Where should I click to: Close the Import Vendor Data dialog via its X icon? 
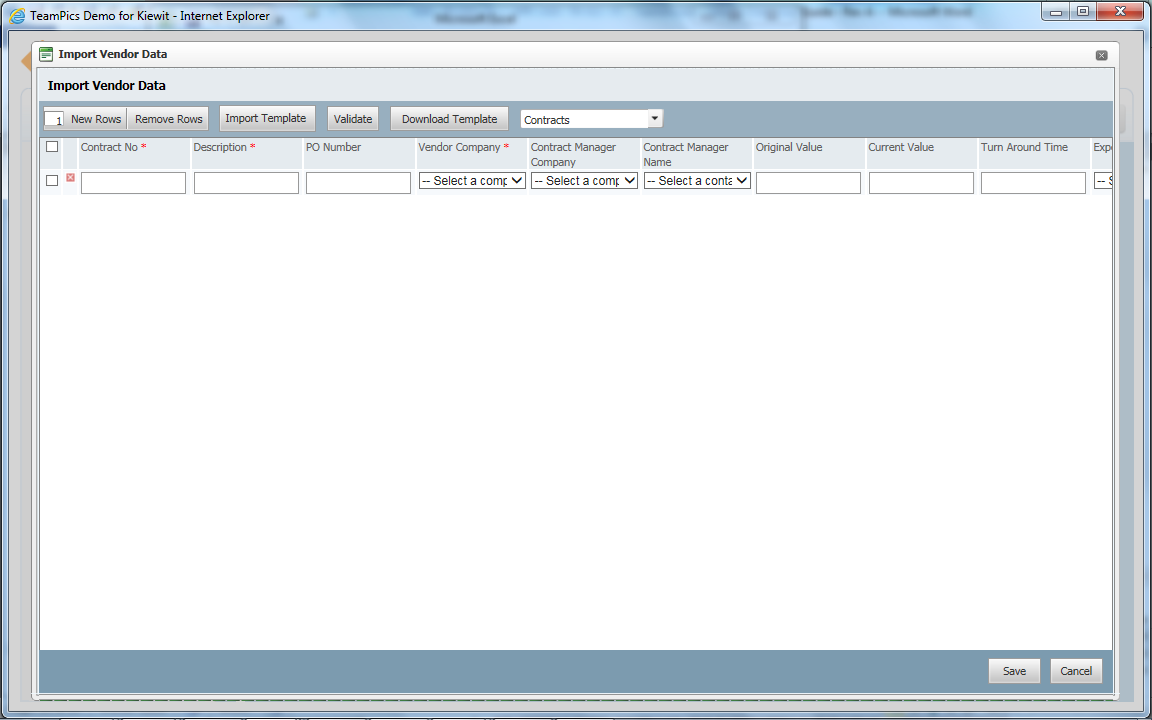1101,55
